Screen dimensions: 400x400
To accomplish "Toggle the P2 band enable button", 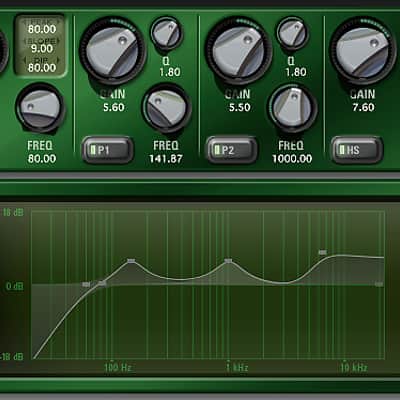I will (232, 150).
